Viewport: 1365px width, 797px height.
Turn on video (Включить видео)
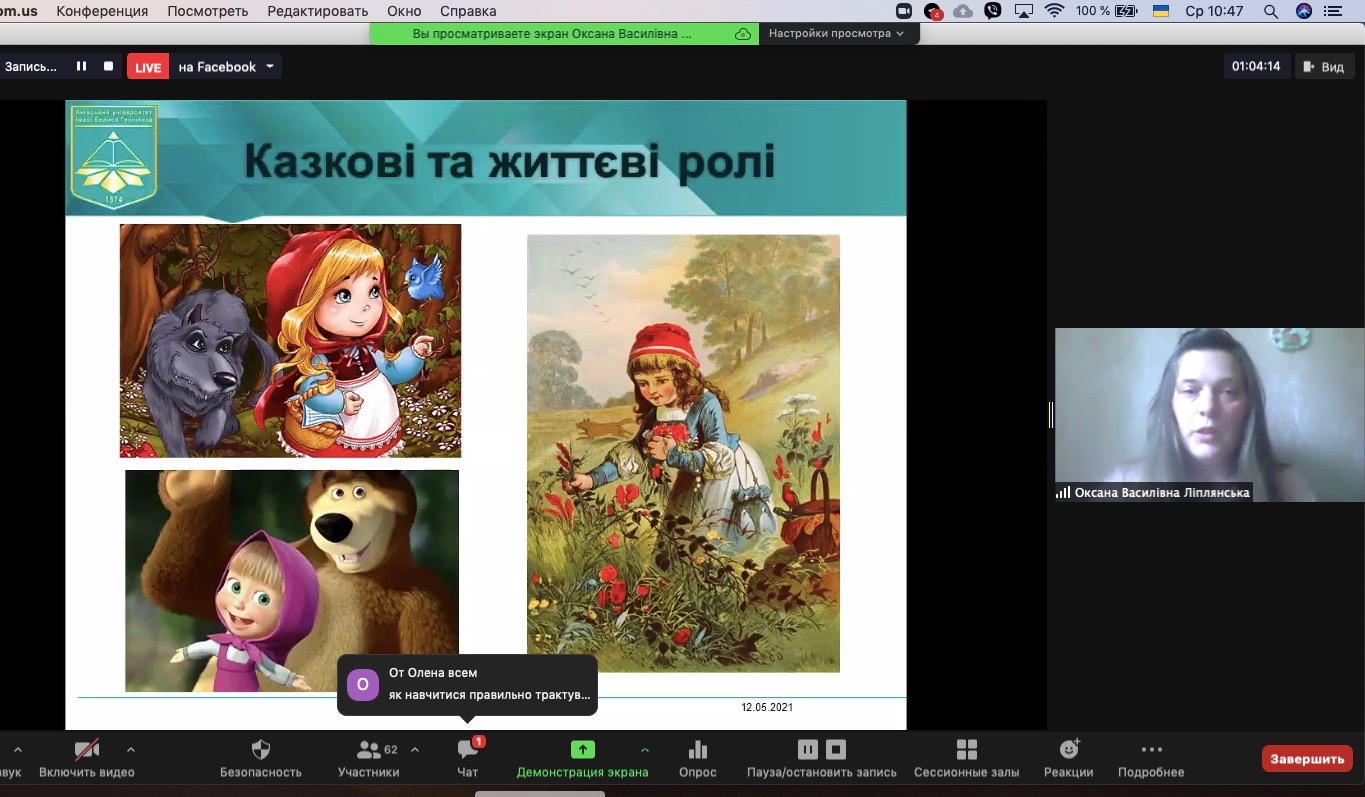click(x=87, y=750)
